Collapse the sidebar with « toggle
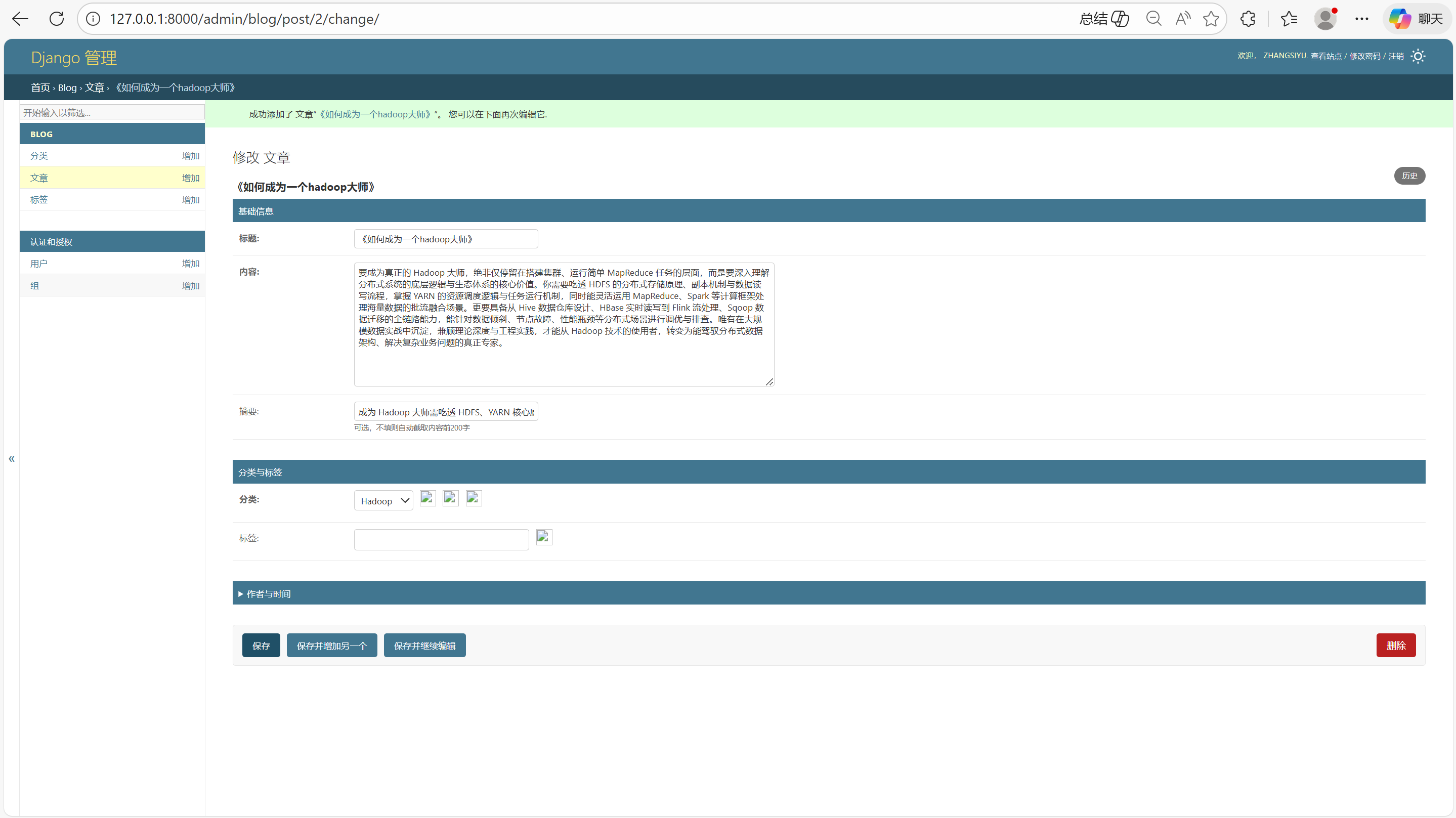This screenshot has height=818, width=1456. pyautogui.click(x=11, y=458)
